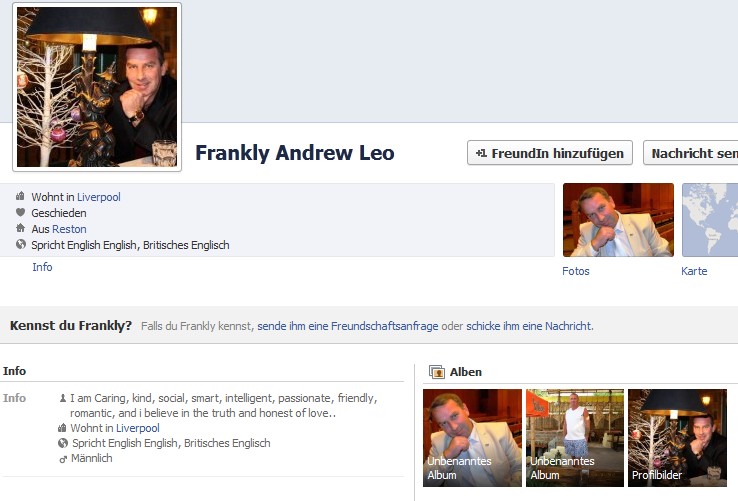Click the globe icon in lower Info section
Screen dimensions: 738x501
63,443
